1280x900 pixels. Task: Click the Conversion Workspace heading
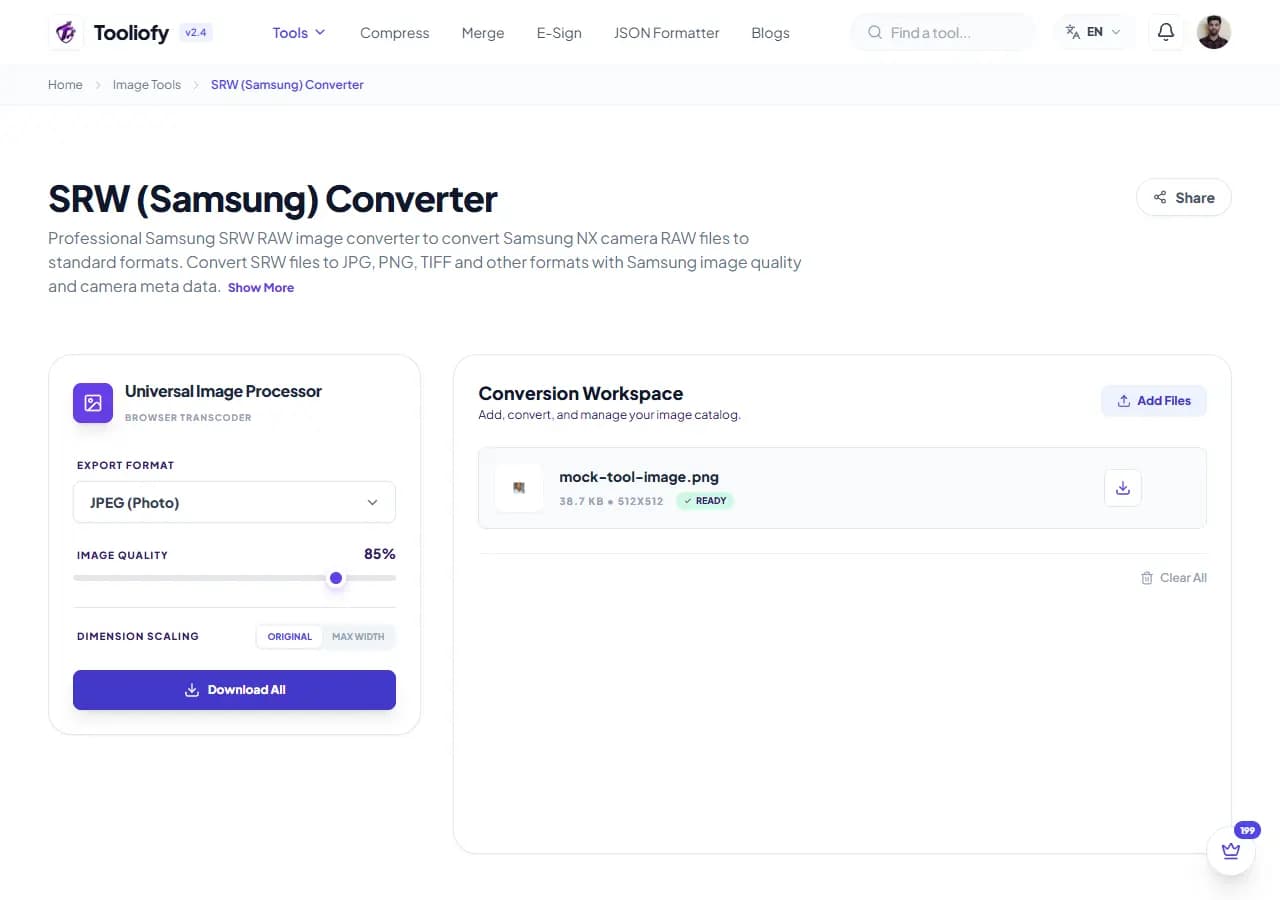coord(581,393)
